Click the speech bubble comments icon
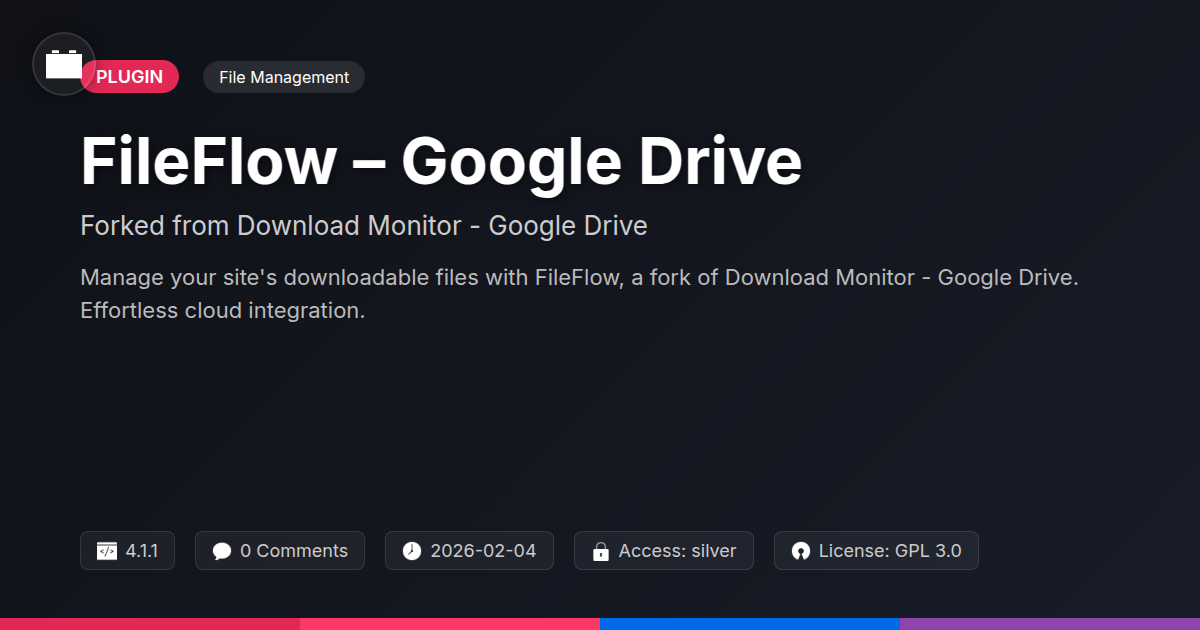This screenshot has width=1200, height=630. coord(222,551)
